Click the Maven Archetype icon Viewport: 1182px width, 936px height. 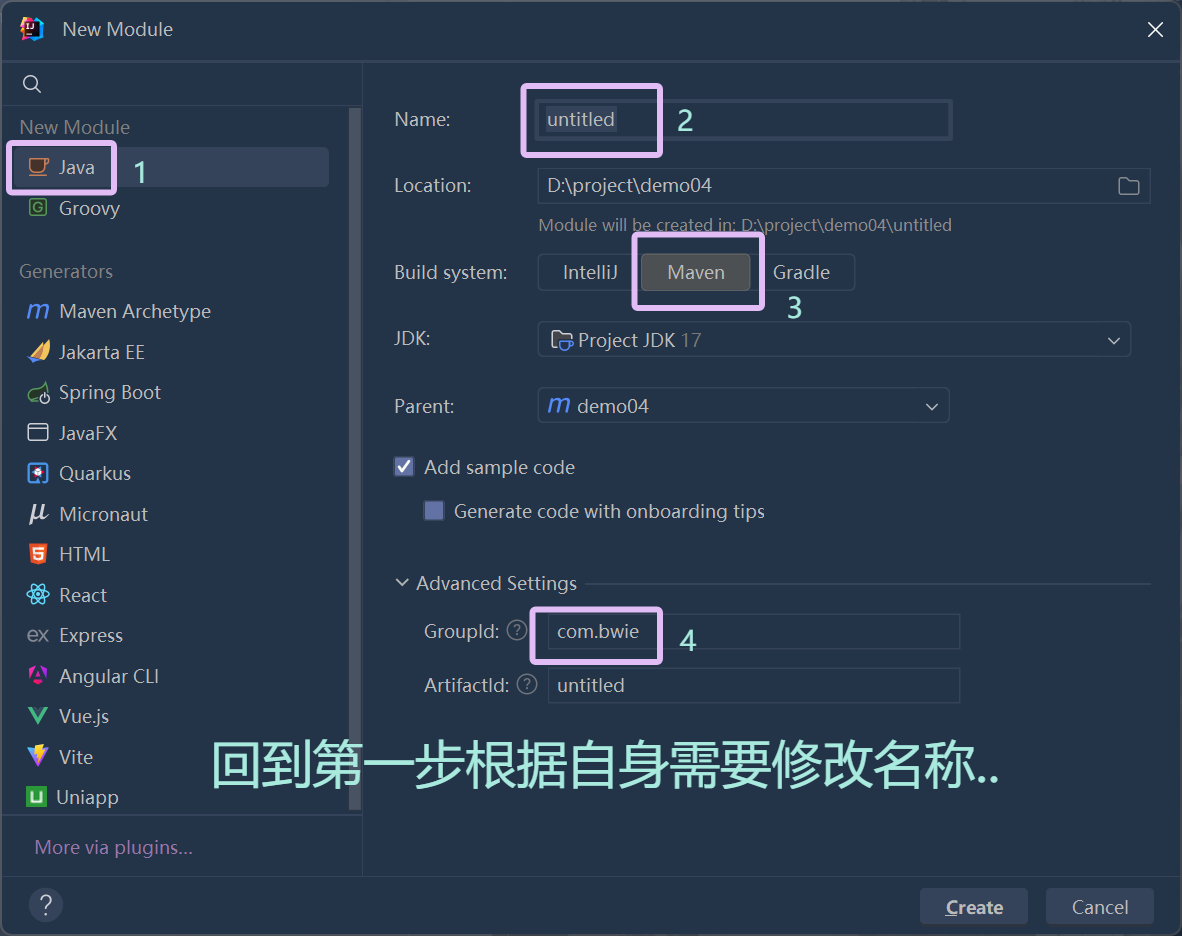38,311
